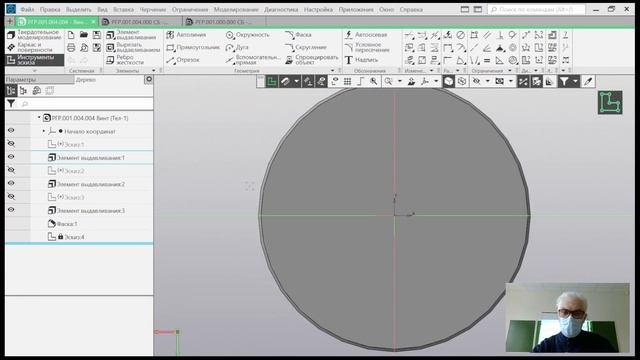The width and height of the screenshot is (640, 360).
Task: Expand the Начало координат tree node
Action: tap(44, 131)
